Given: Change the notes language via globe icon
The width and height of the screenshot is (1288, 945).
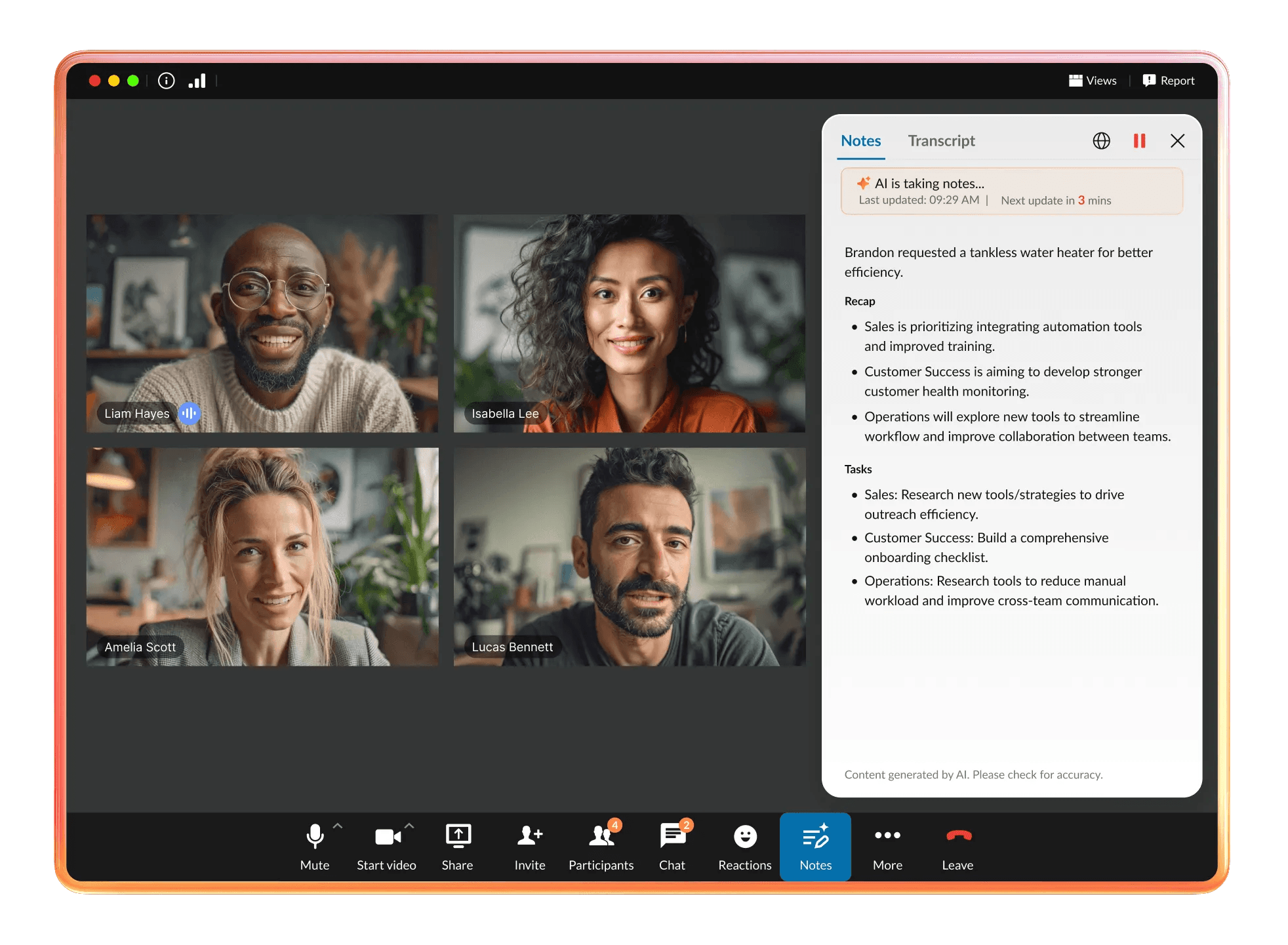Looking at the screenshot, I should [x=1101, y=140].
